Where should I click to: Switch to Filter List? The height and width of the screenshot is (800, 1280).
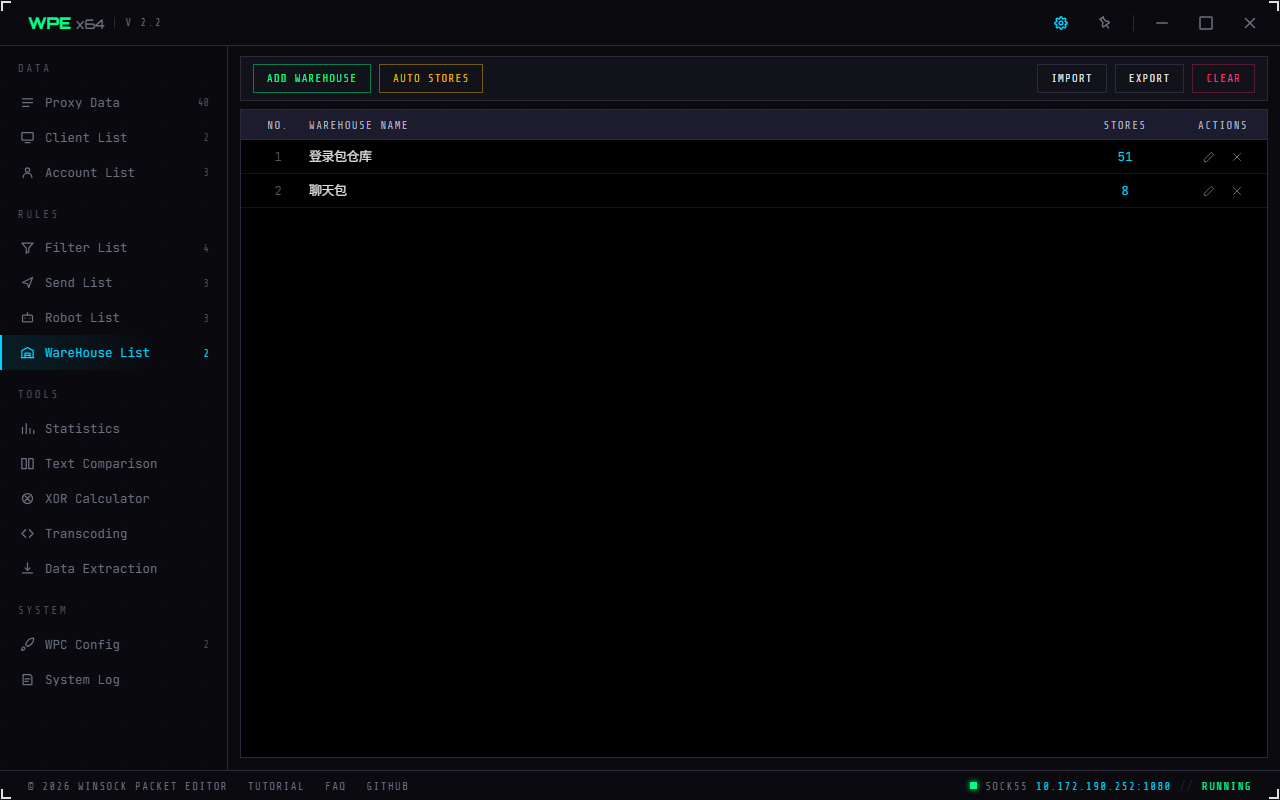pyautogui.click(x=114, y=248)
